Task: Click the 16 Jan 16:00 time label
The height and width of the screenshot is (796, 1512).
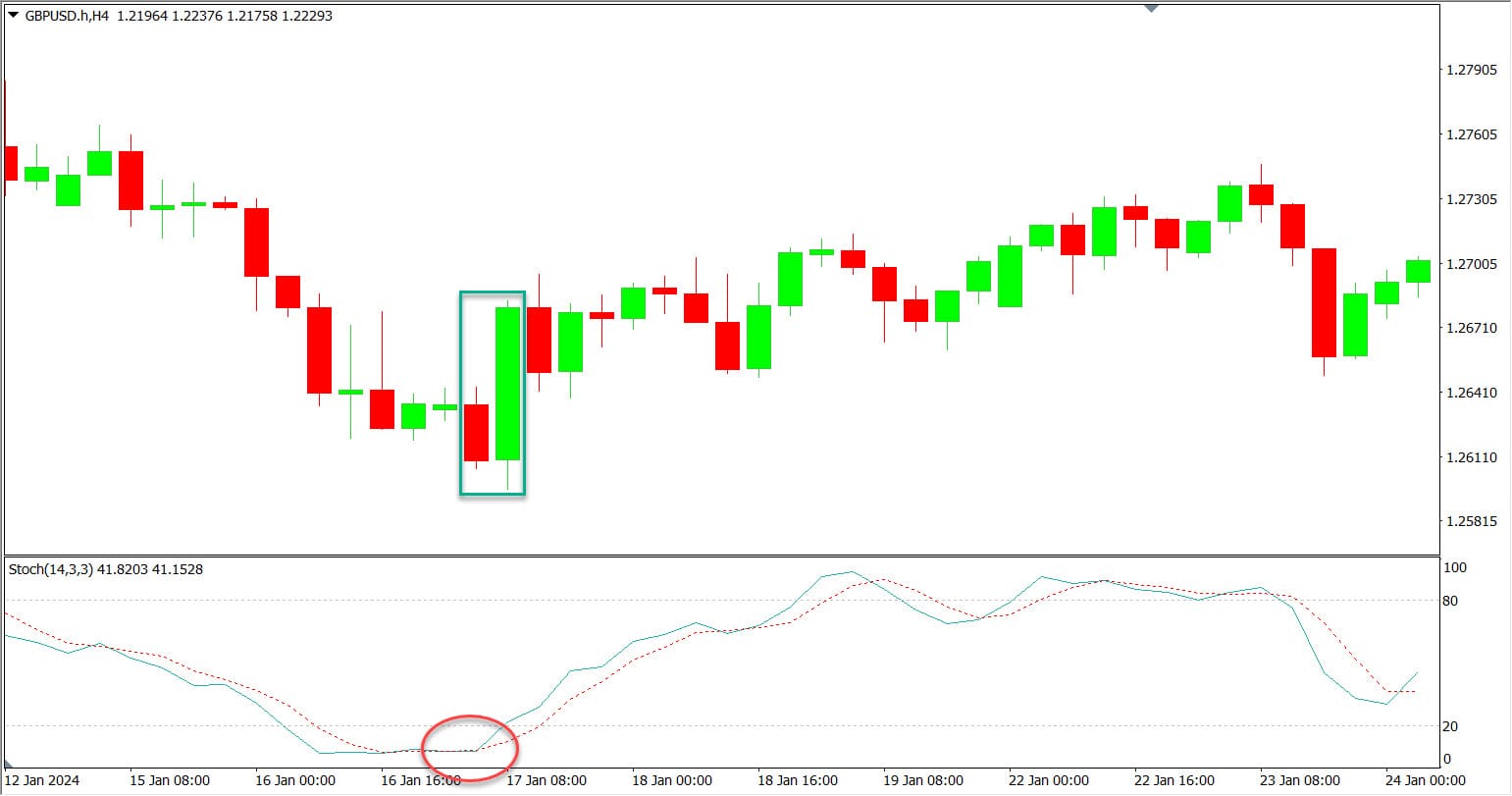Action: 421,781
